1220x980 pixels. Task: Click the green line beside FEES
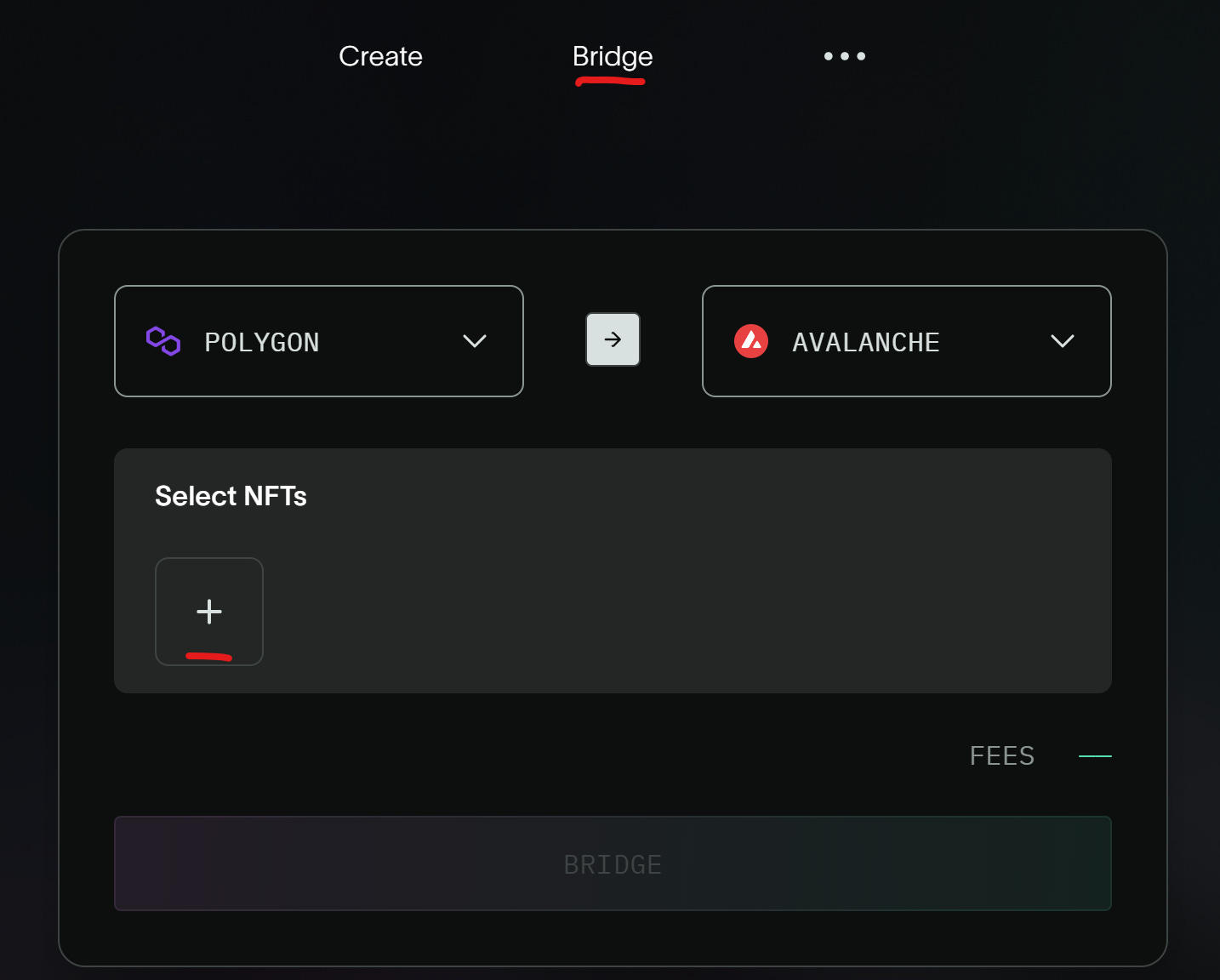1096,755
